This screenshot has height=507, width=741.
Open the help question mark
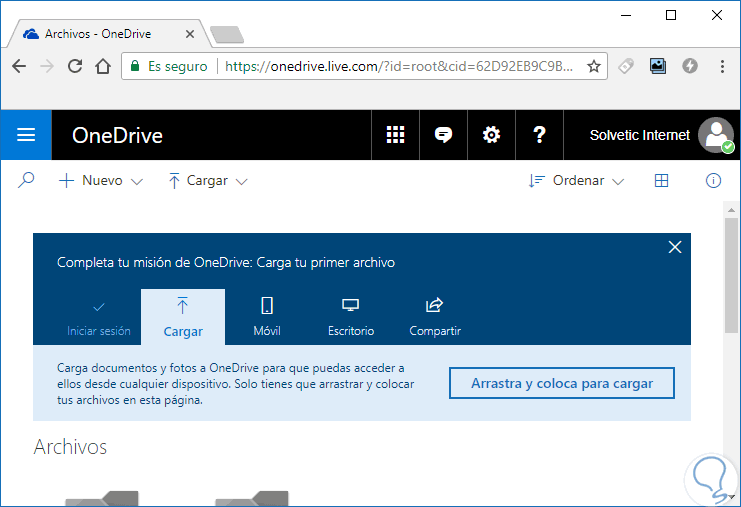(539, 135)
